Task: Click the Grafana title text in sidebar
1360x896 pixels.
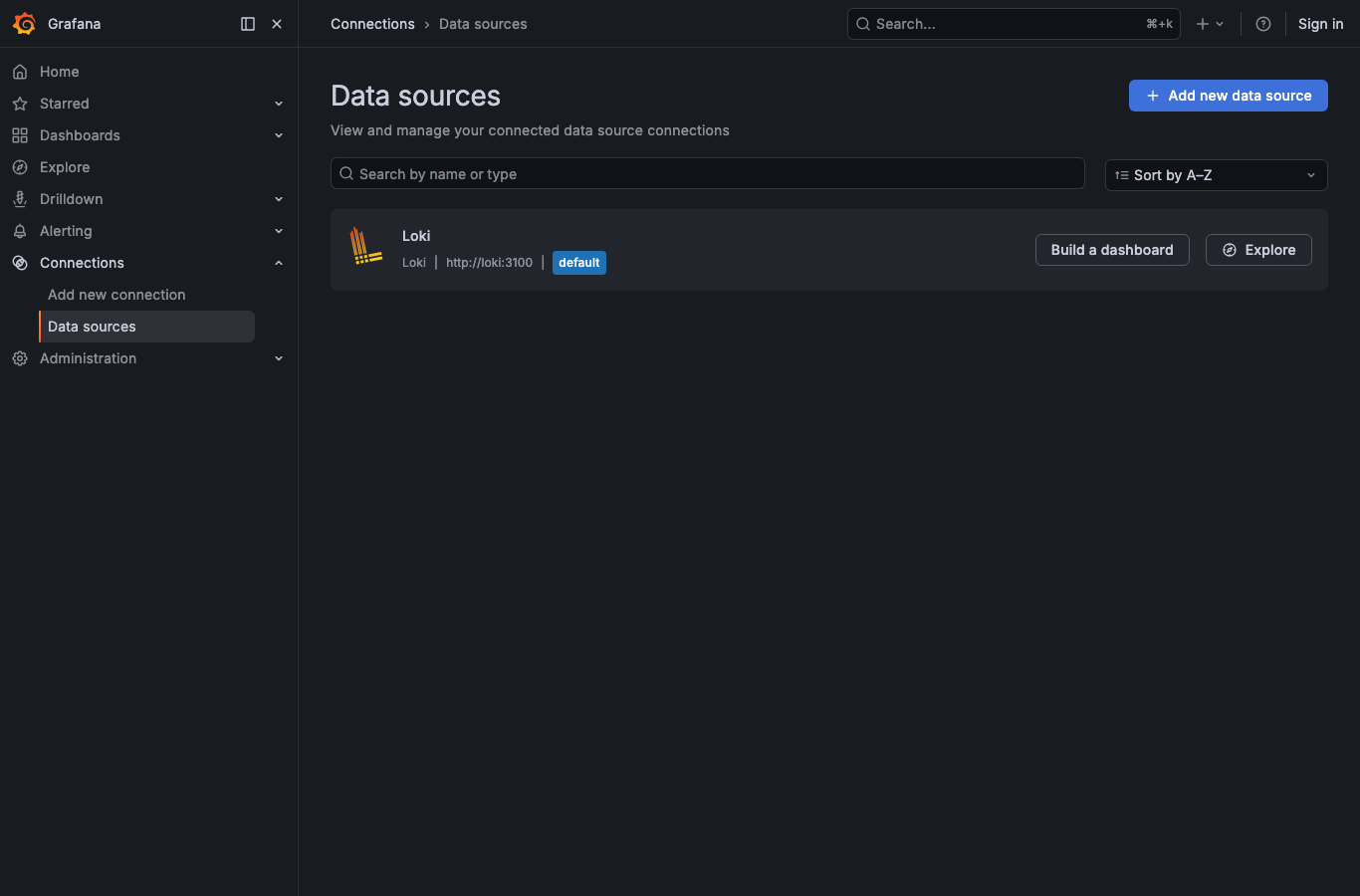Action: click(x=74, y=24)
